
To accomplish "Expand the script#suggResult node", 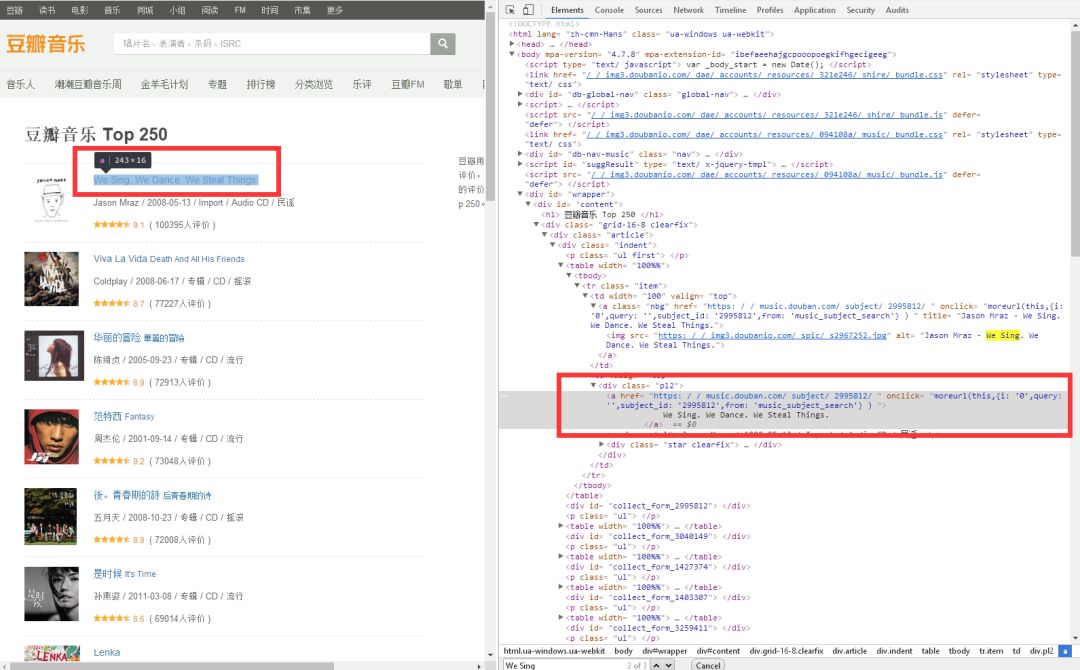I will (520, 164).
